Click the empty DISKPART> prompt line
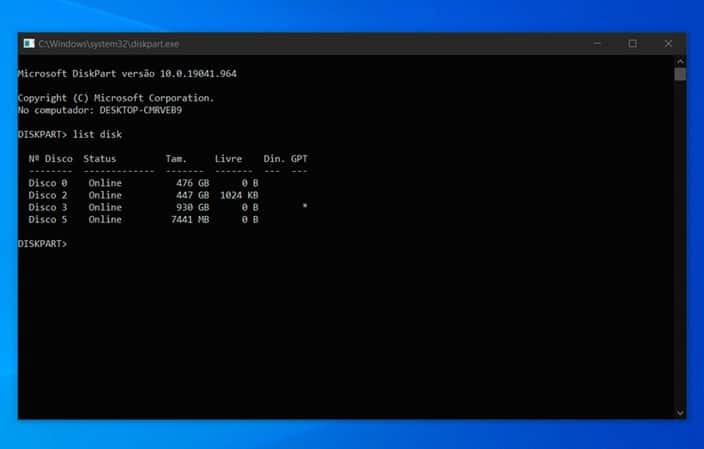The width and height of the screenshot is (704, 449). coord(43,244)
